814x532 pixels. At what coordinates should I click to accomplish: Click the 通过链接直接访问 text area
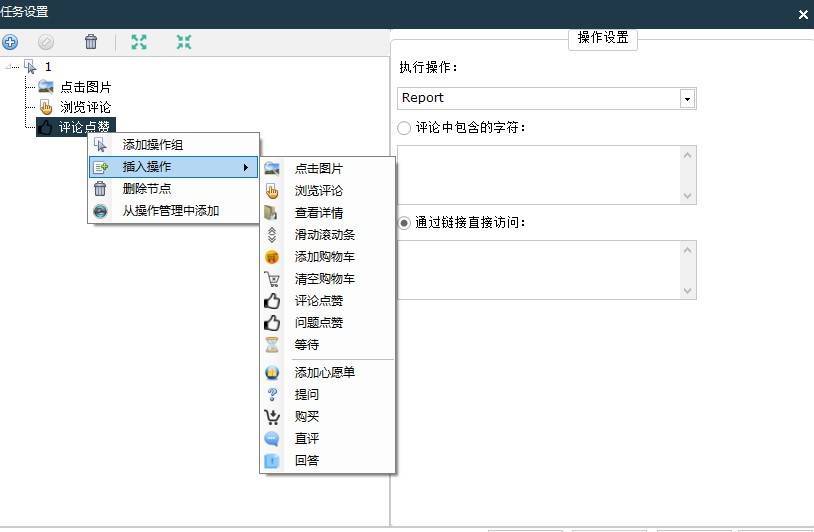point(539,270)
